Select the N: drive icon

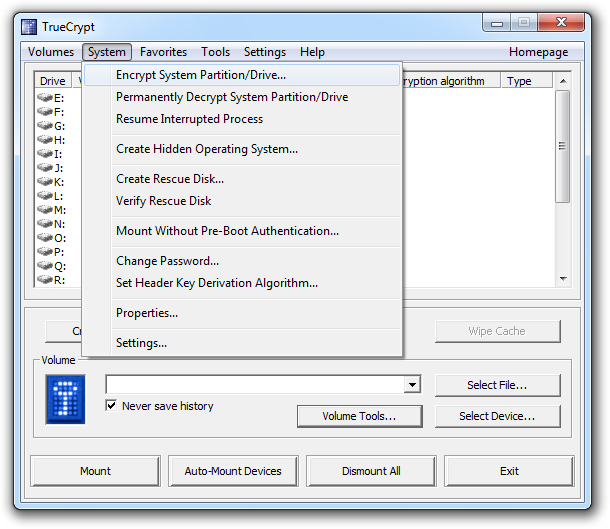coord(45,223)
